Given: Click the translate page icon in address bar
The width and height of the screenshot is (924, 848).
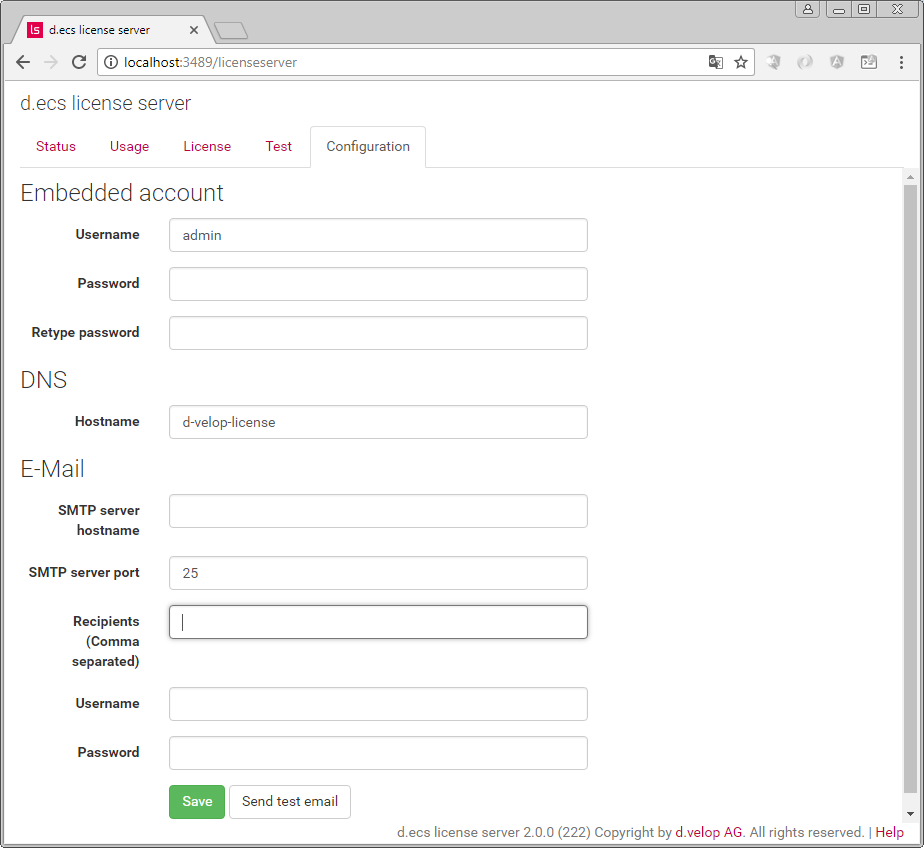Looking at the screenshot, I should pyautogui.click(x=716, y=62).
